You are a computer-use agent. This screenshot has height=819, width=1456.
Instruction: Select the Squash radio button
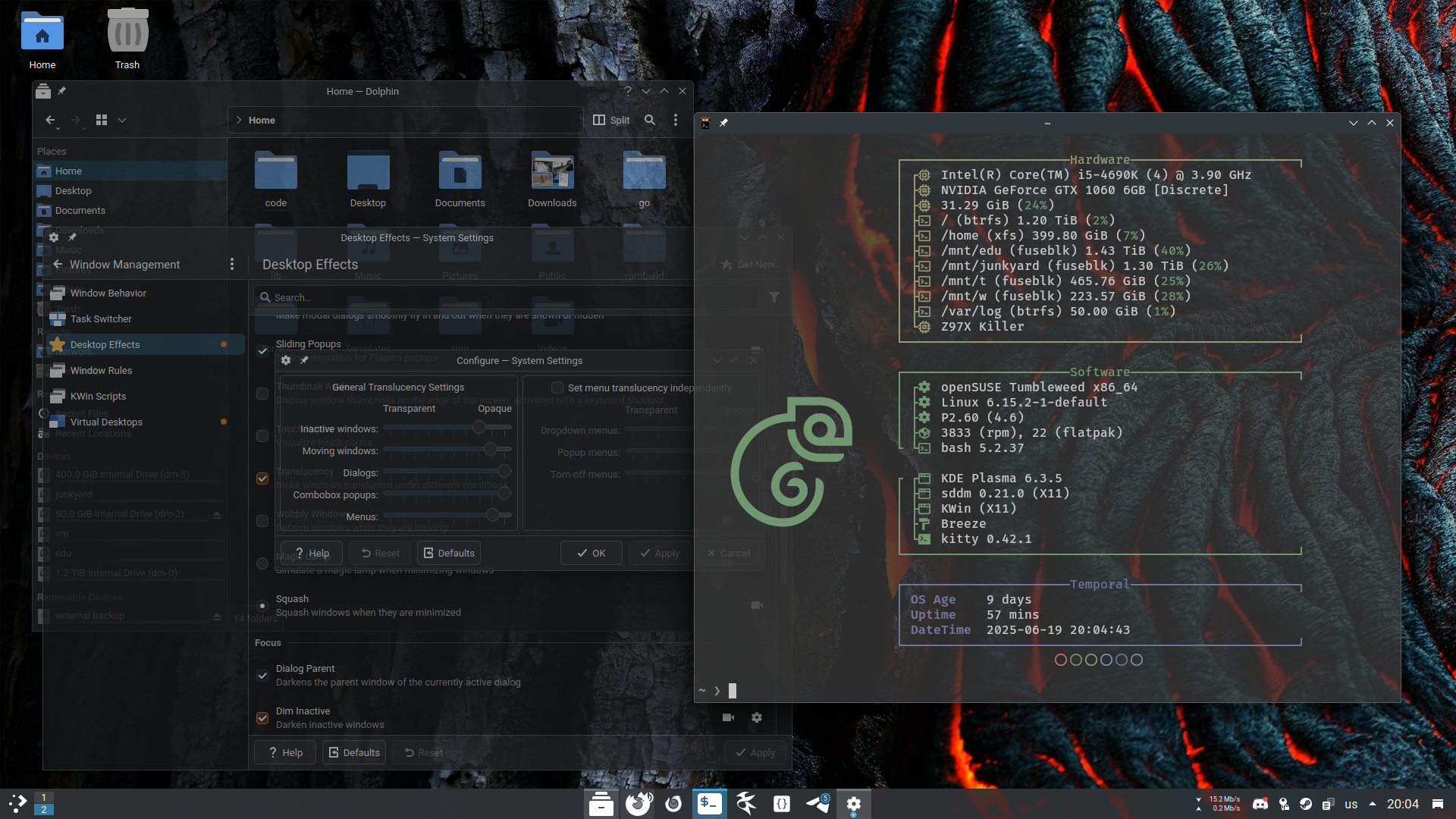[262, 606]
